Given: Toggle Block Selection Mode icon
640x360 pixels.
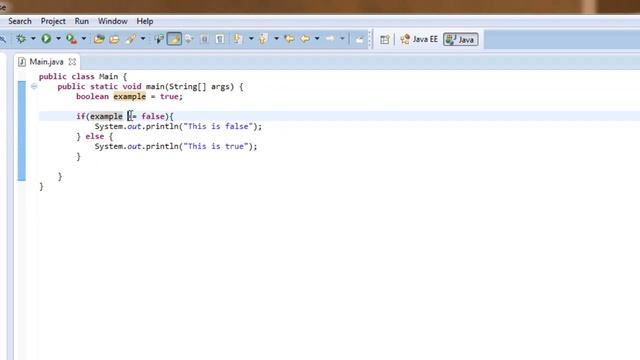Looking at the screenshot, I should (204, 39).
